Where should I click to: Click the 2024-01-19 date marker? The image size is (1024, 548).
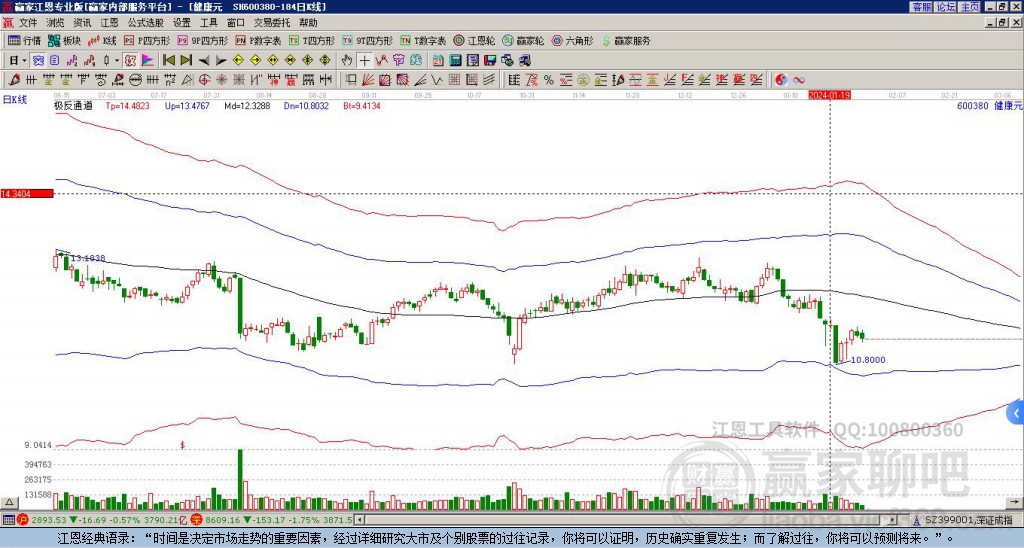coord(829,95)
